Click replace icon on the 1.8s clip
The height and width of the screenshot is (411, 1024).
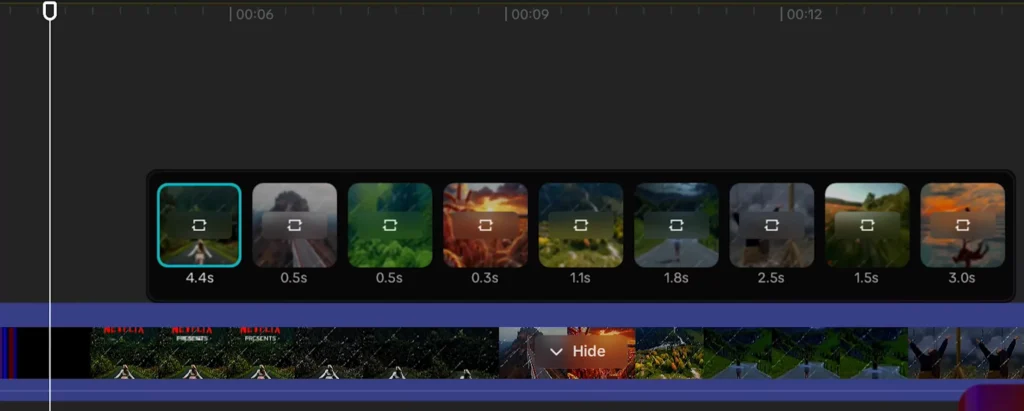pyautogui.click(x=676, y=225)
